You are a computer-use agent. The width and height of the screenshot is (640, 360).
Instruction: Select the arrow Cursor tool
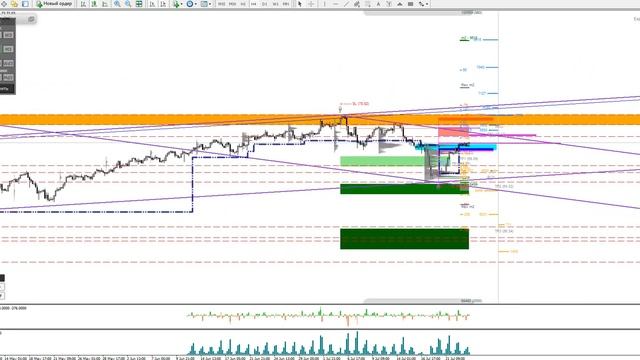pyautogui.click(x=300, y=4)
